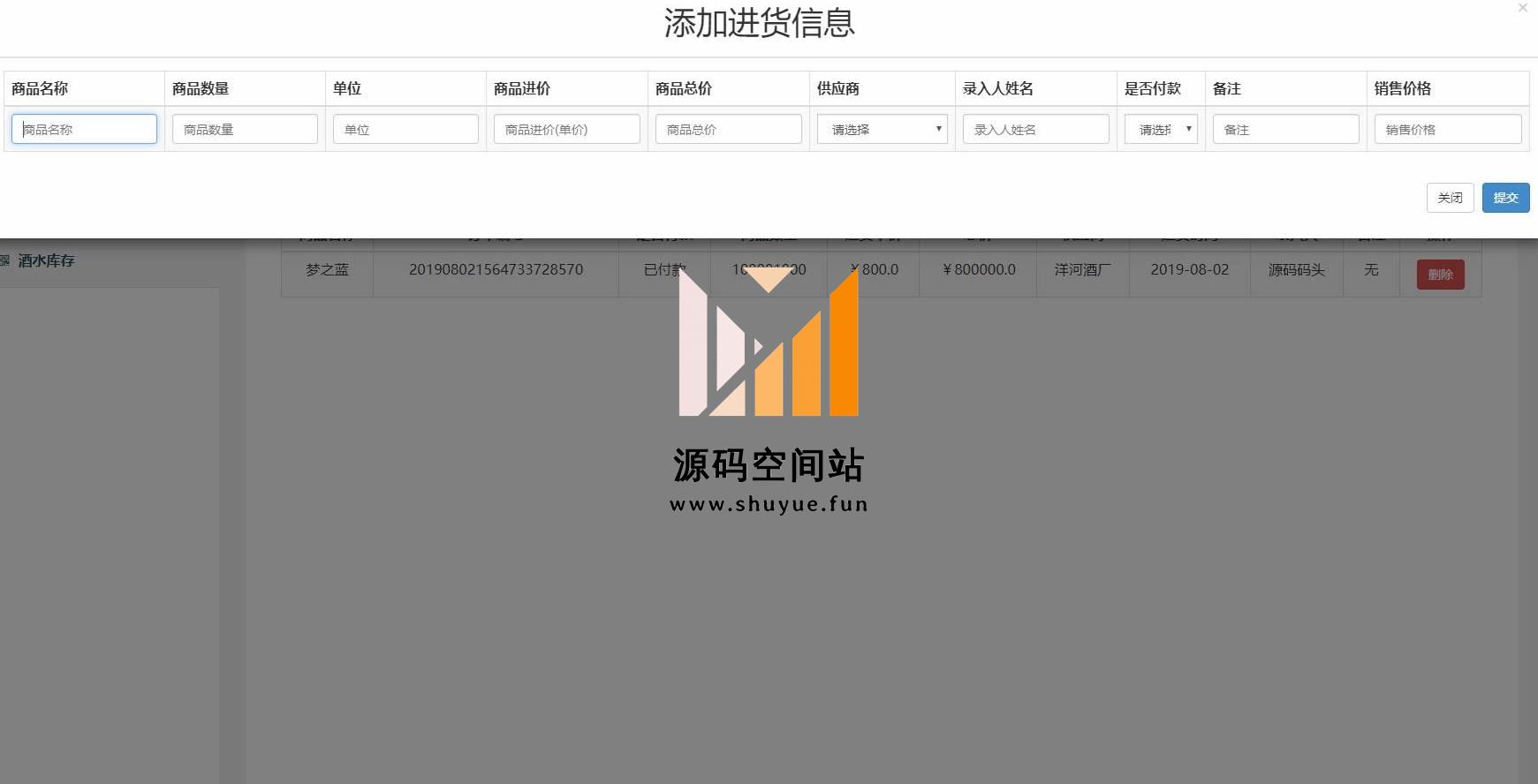Click the 关闭 button
This screenshot has width=1538, height=784.
(1450, 198)
